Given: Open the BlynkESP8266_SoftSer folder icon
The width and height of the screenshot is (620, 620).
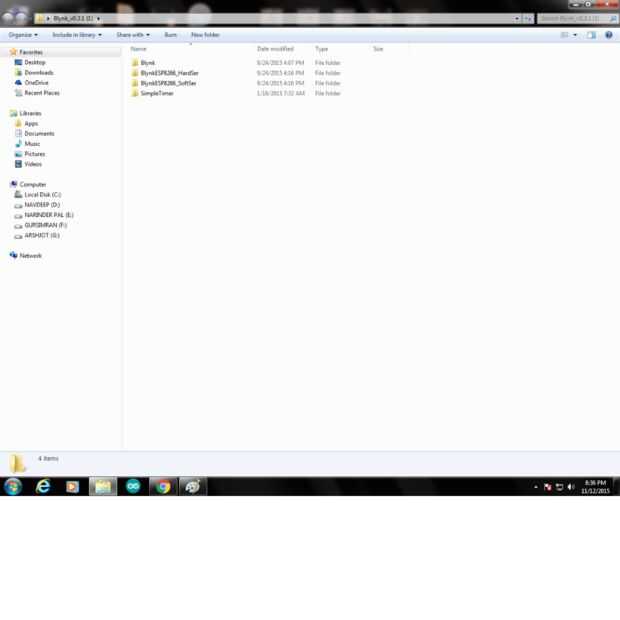Looking at the screenshot, I should 135,83.
